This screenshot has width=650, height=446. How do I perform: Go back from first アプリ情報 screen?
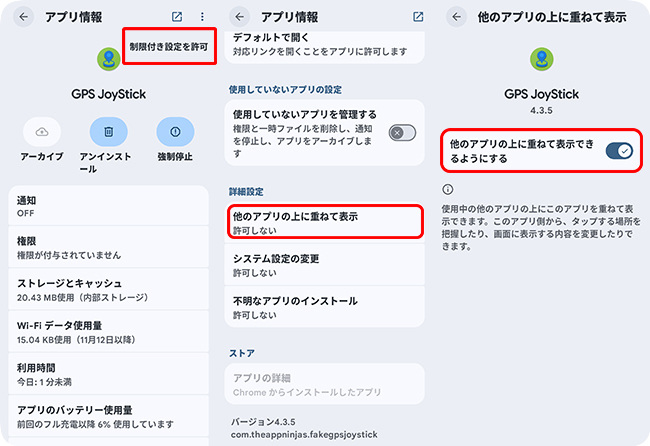[x=24, y=17]
